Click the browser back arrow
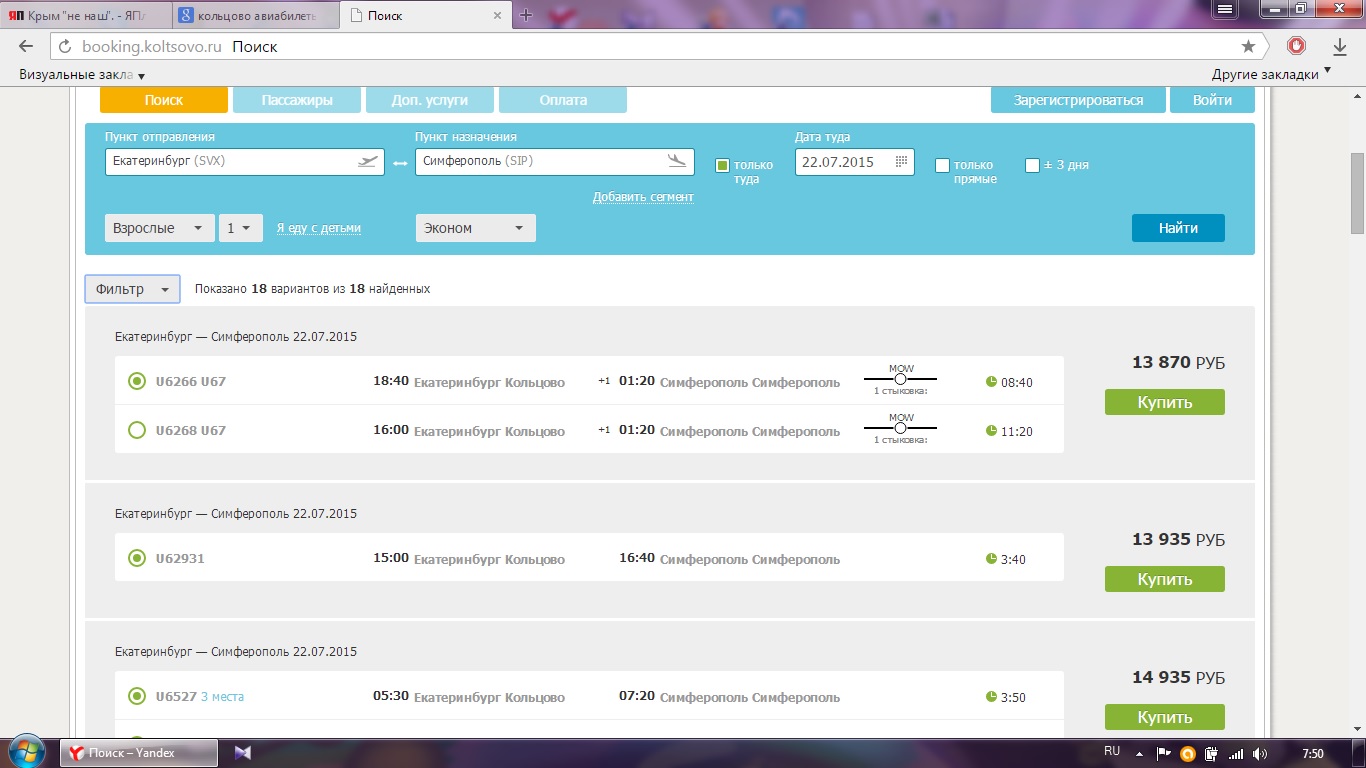This screenshot has height=768, width=1366. pos(26,47)
